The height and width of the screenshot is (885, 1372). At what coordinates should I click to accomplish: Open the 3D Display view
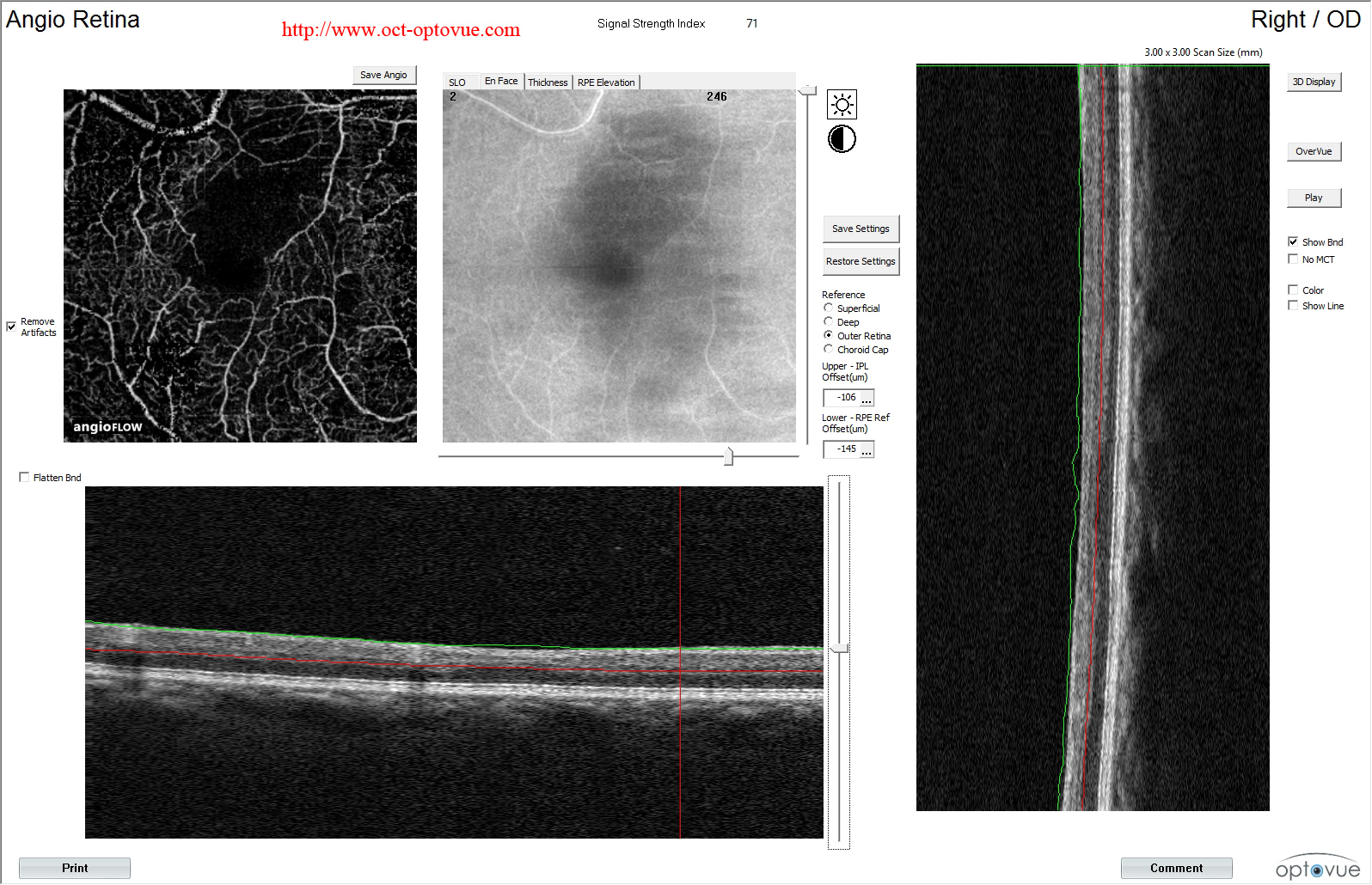coord(1314,82)
